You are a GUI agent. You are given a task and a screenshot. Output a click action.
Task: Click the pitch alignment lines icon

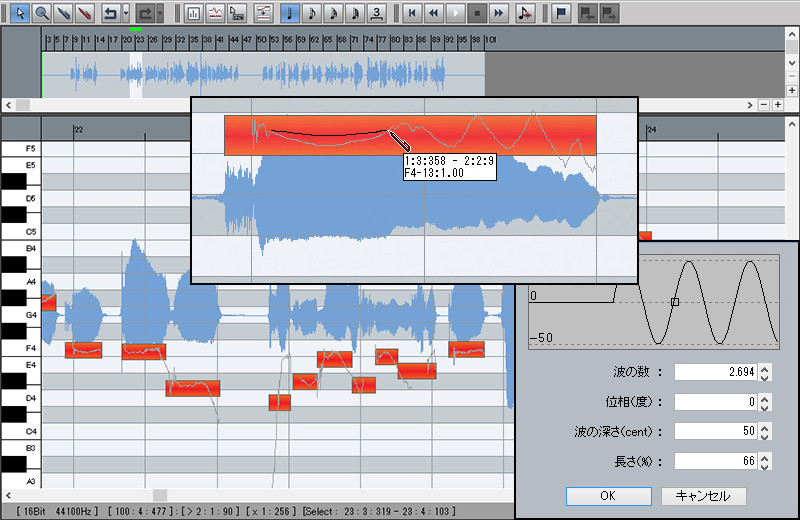(263, 13)
